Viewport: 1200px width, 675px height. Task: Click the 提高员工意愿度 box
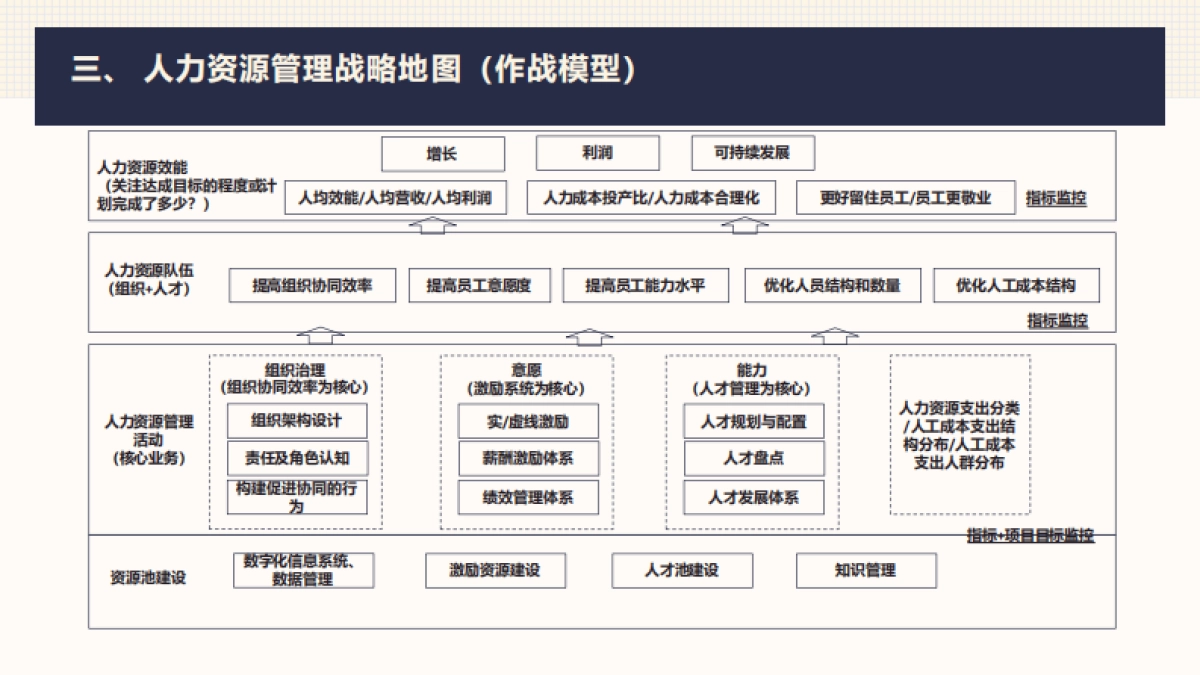[479, 285]
